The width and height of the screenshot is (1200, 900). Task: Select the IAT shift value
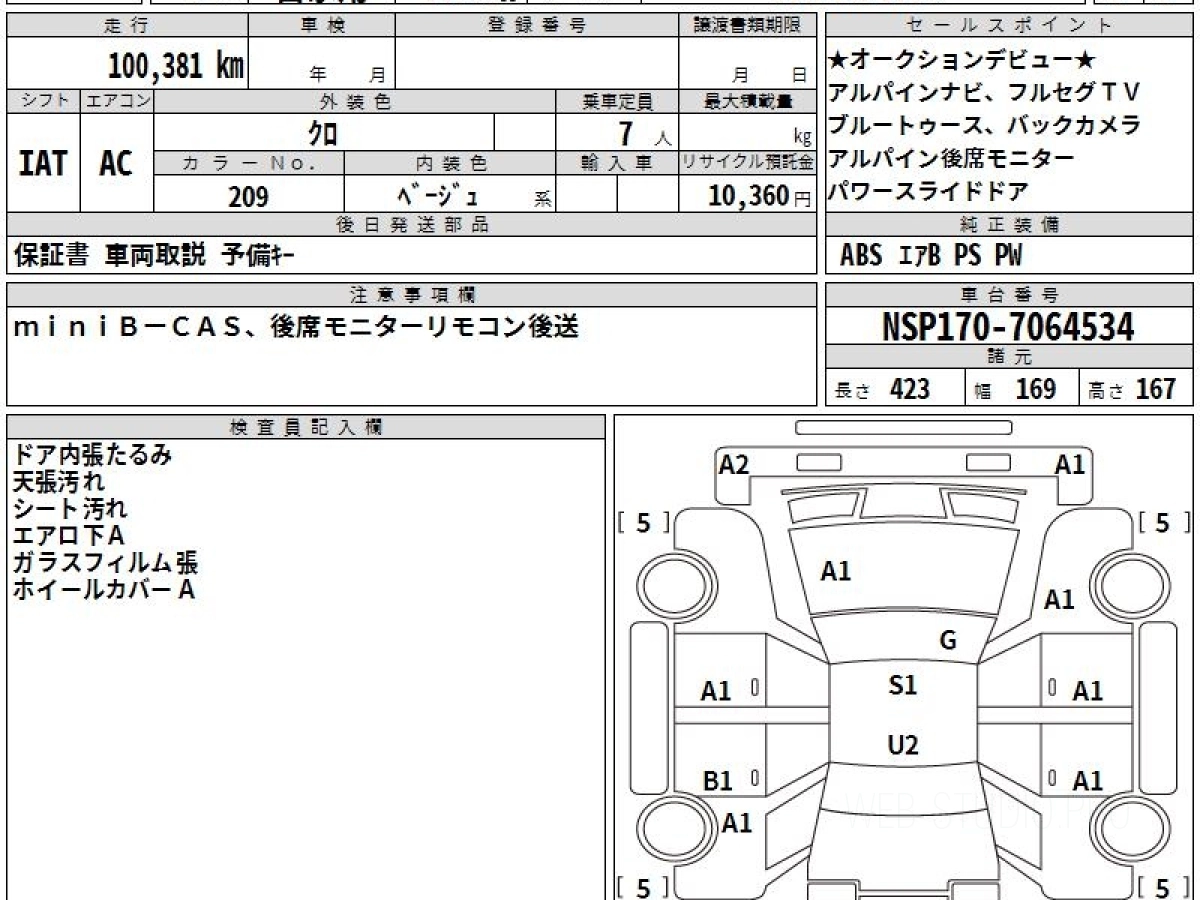click(x=43, y=163)
